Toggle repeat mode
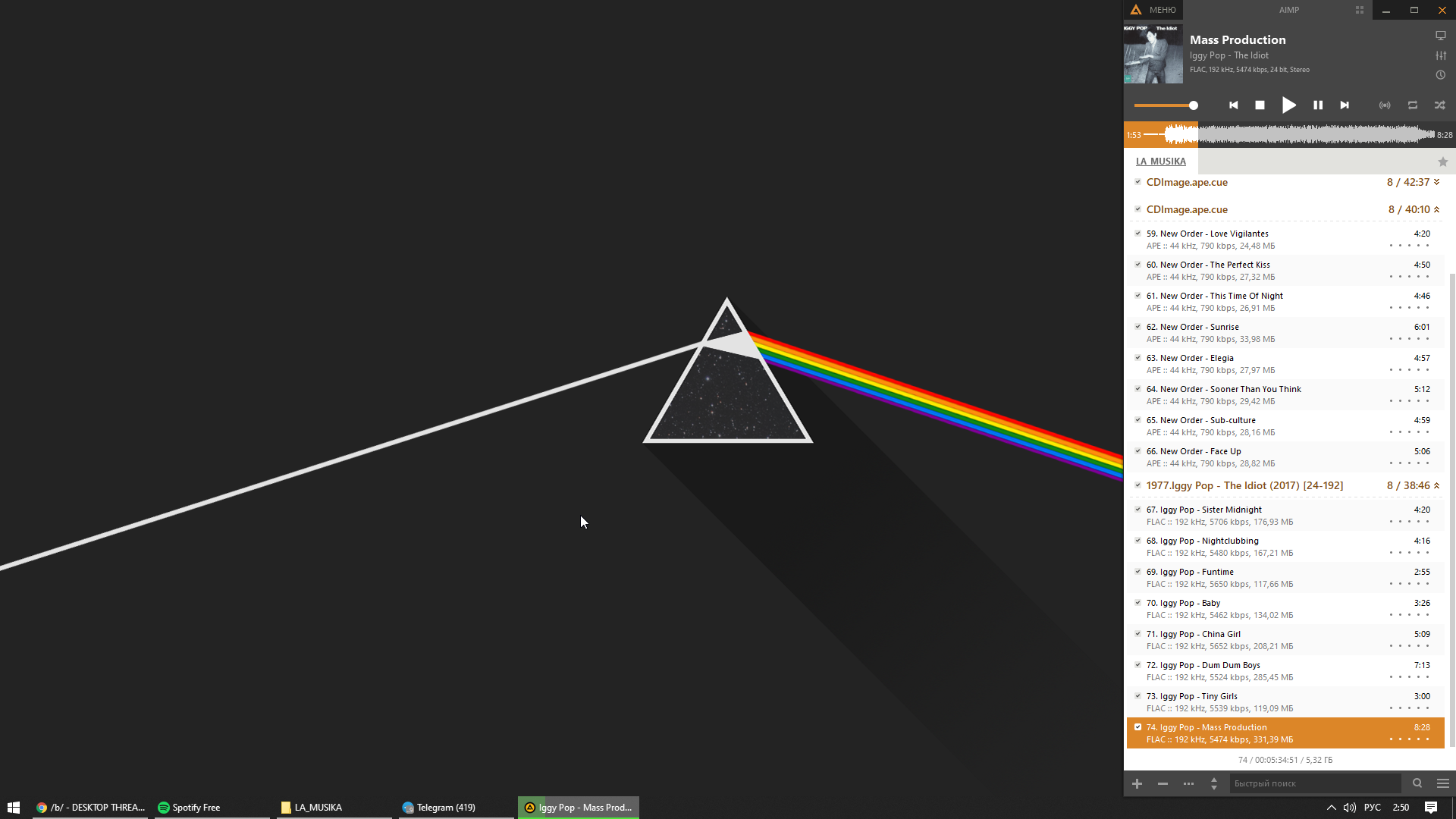The image size is (1456, 819). 1413,105
